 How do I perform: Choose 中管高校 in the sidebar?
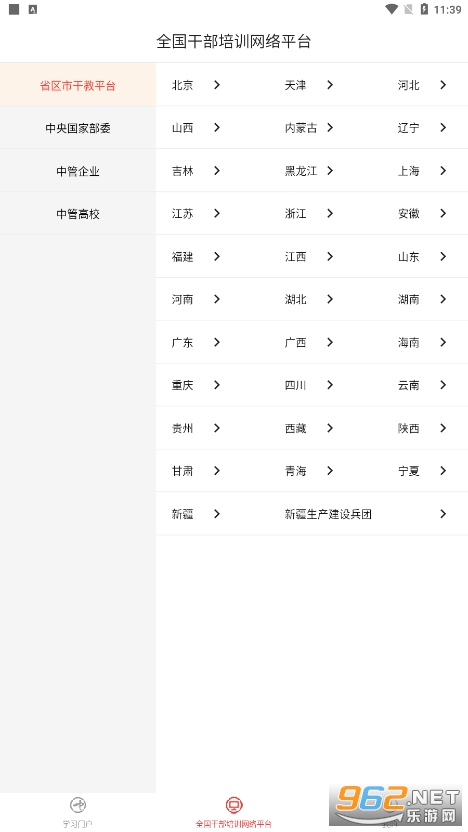[78, 214]
